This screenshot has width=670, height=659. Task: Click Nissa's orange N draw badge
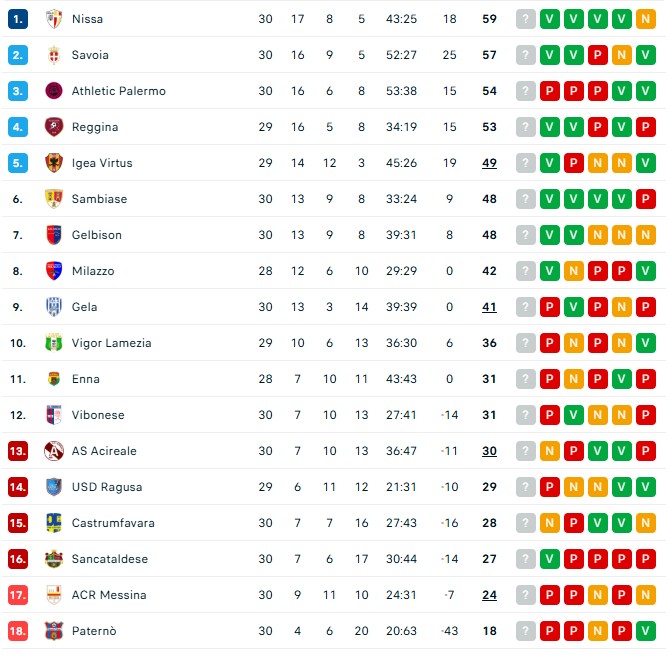click(646, 19)
